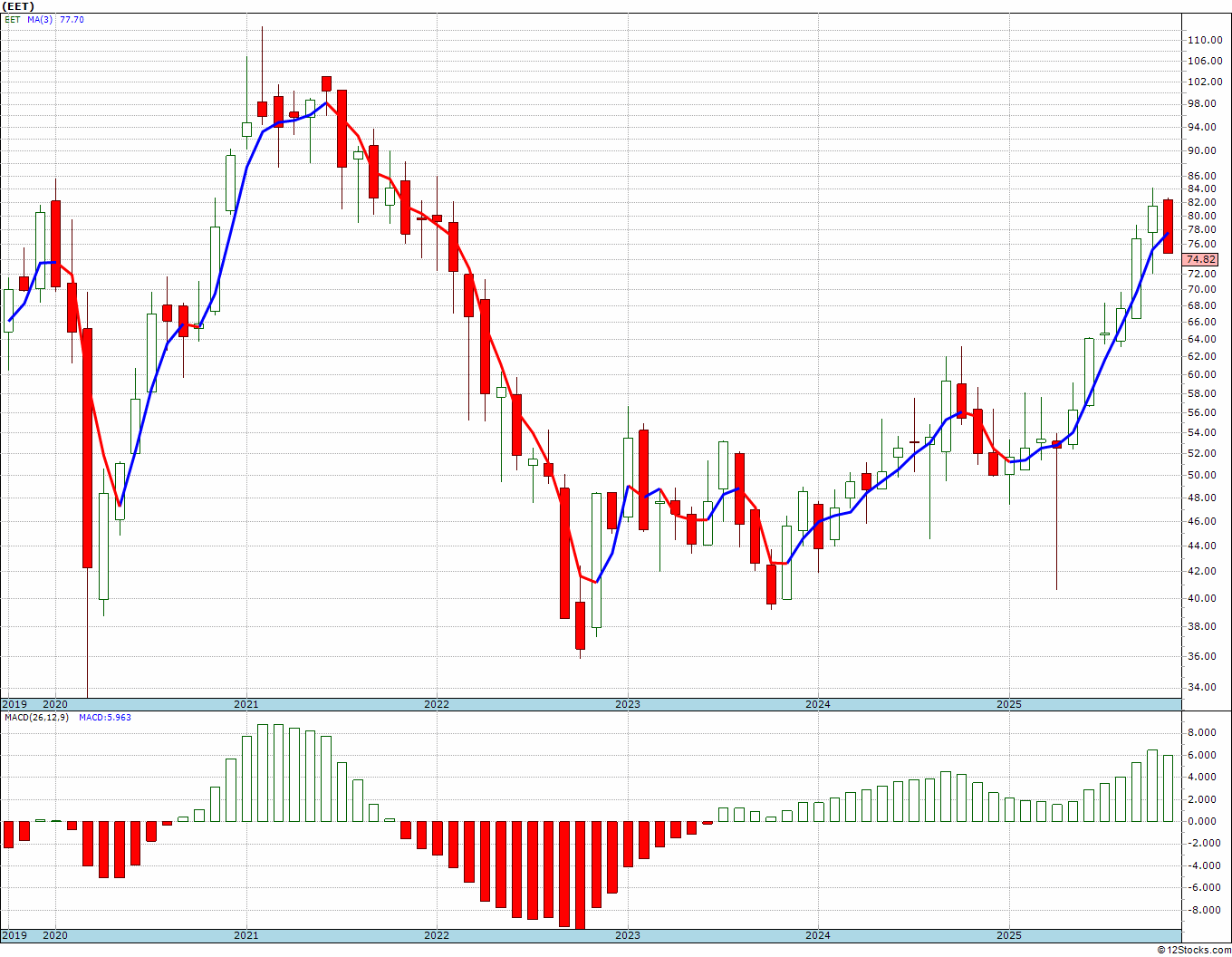
Task: Click the 56.00 price axis label
Action: 1203,412
